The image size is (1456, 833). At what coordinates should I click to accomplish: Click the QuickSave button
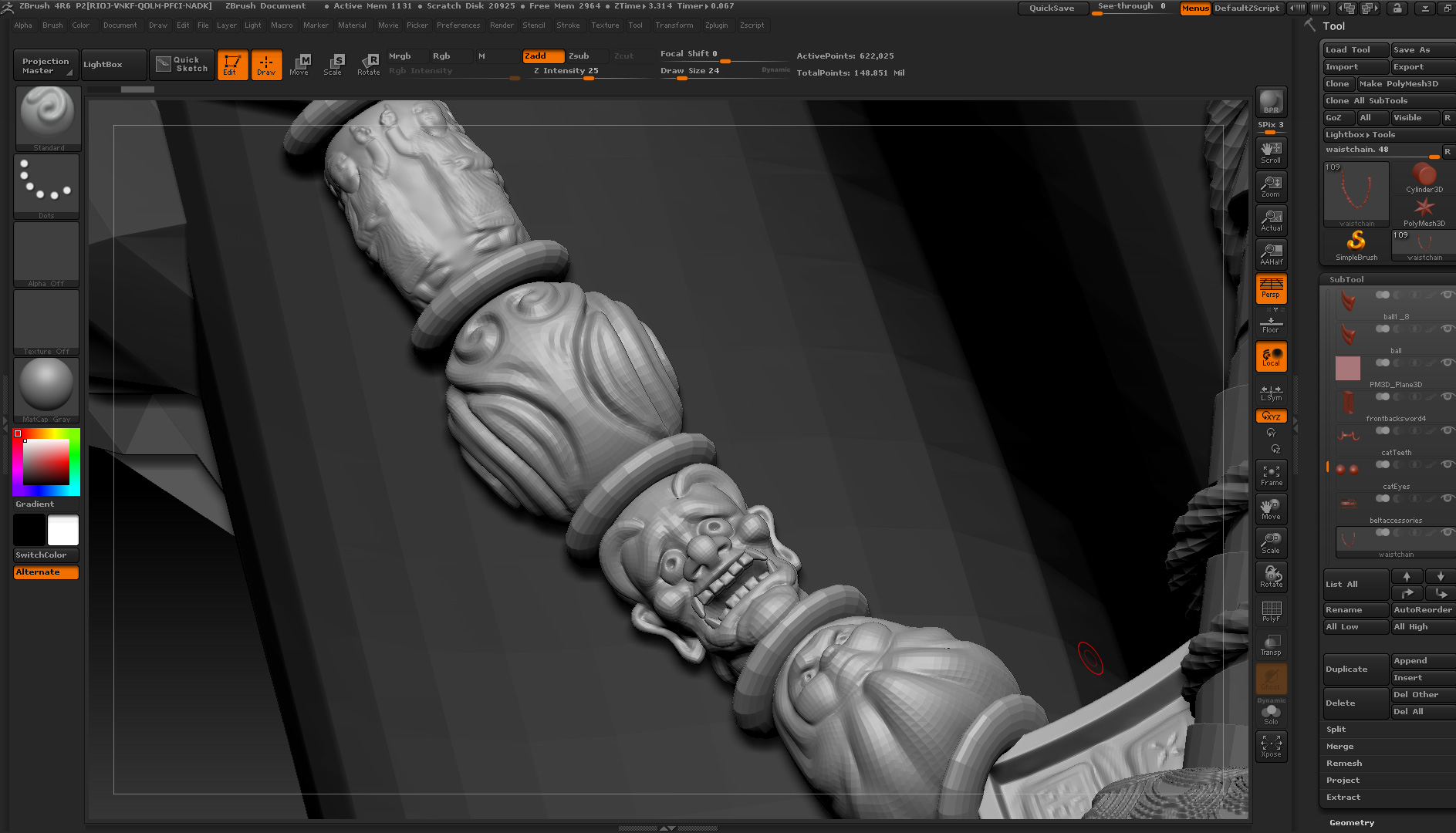[x=1052, y=8]
